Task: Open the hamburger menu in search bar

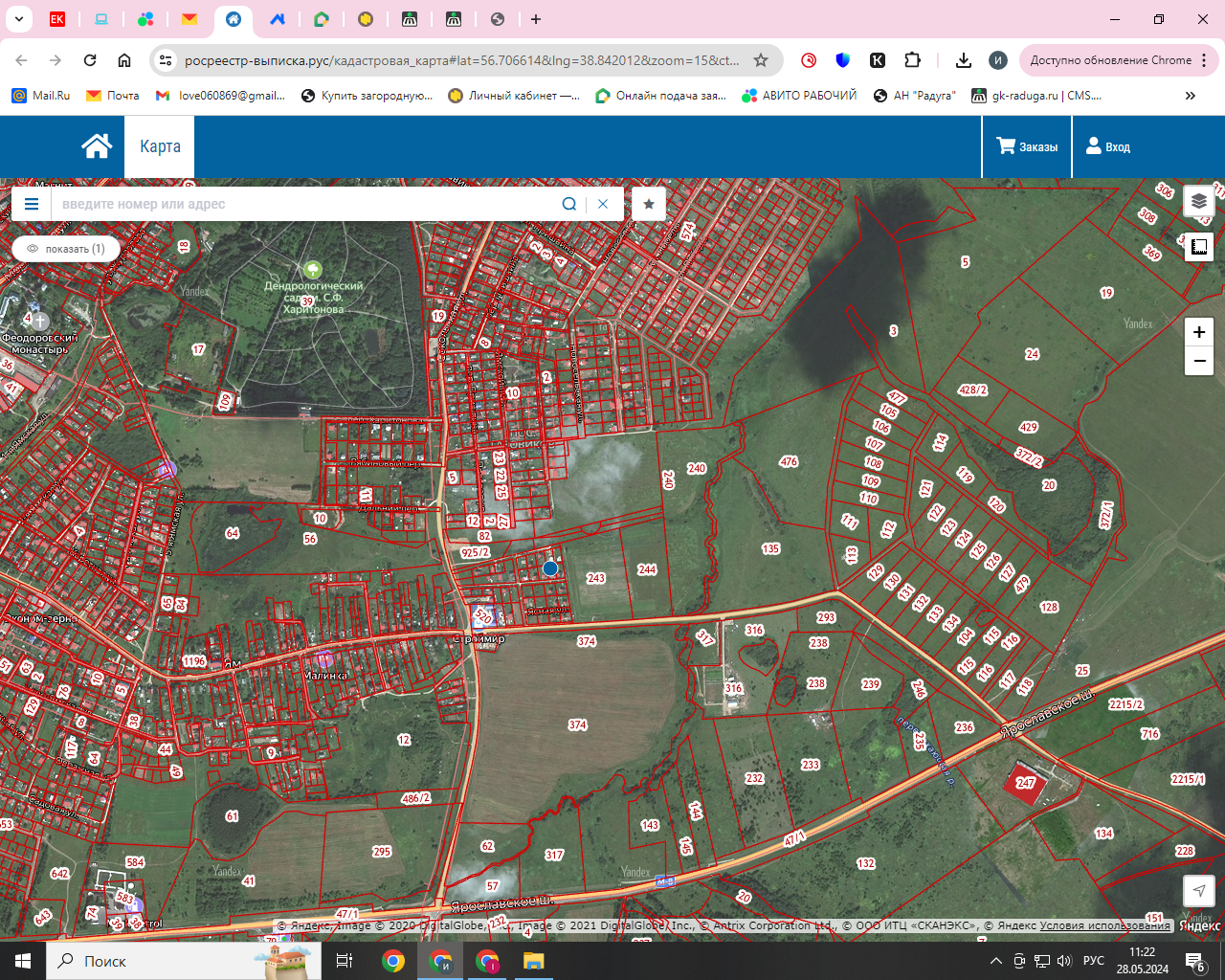Action: (x=32, y=204)
